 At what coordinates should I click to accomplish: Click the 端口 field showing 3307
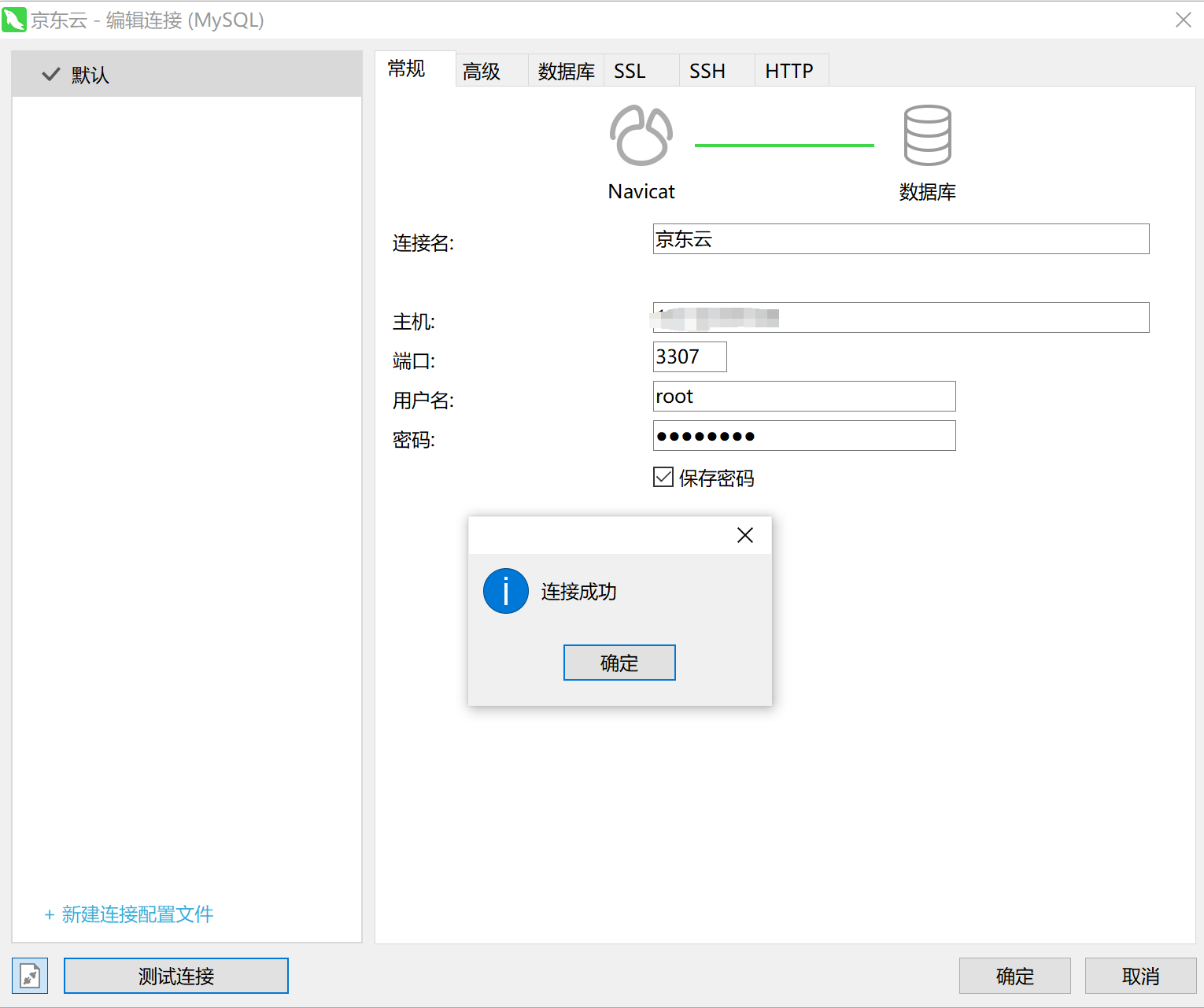click(x=689, y=357)
